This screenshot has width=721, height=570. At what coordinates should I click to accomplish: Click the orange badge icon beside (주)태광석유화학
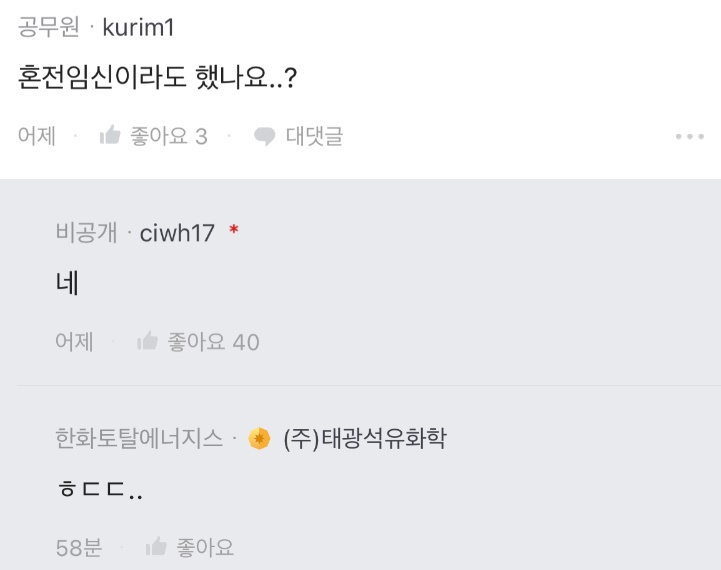[x=260, y=438]
